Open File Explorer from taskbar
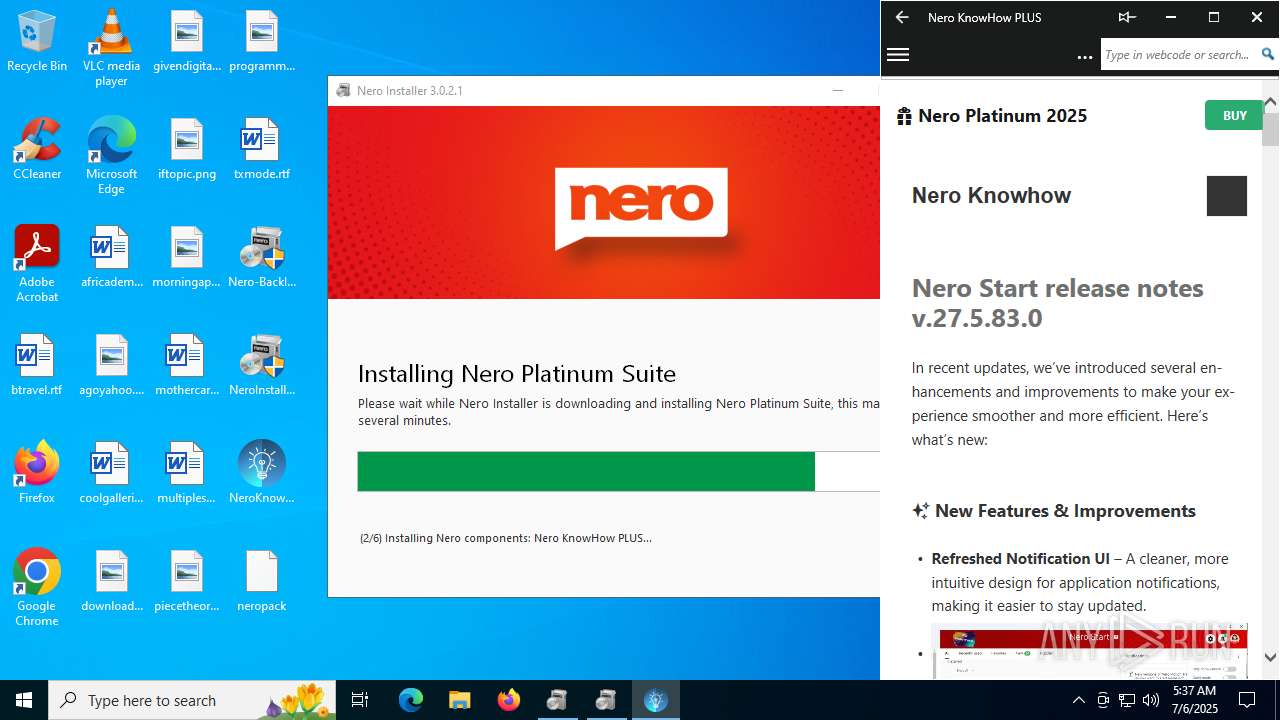Image resolution: width=1280 pixels, height=720 pixels. pos(459,700)
